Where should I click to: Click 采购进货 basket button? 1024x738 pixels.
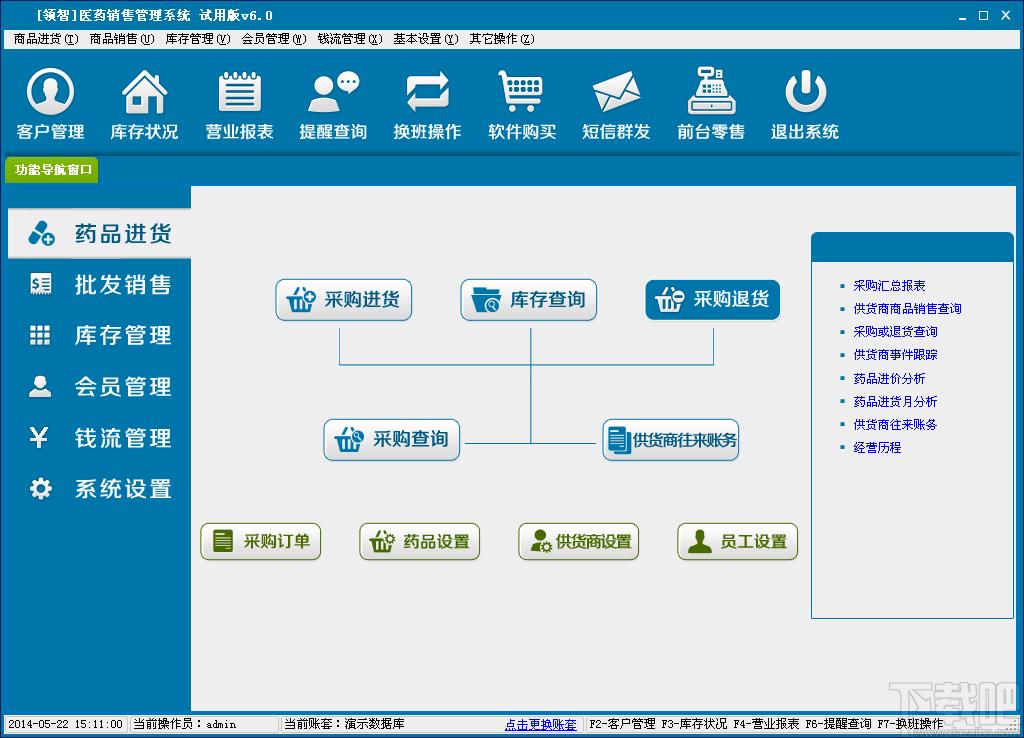(x=344, y=300)
